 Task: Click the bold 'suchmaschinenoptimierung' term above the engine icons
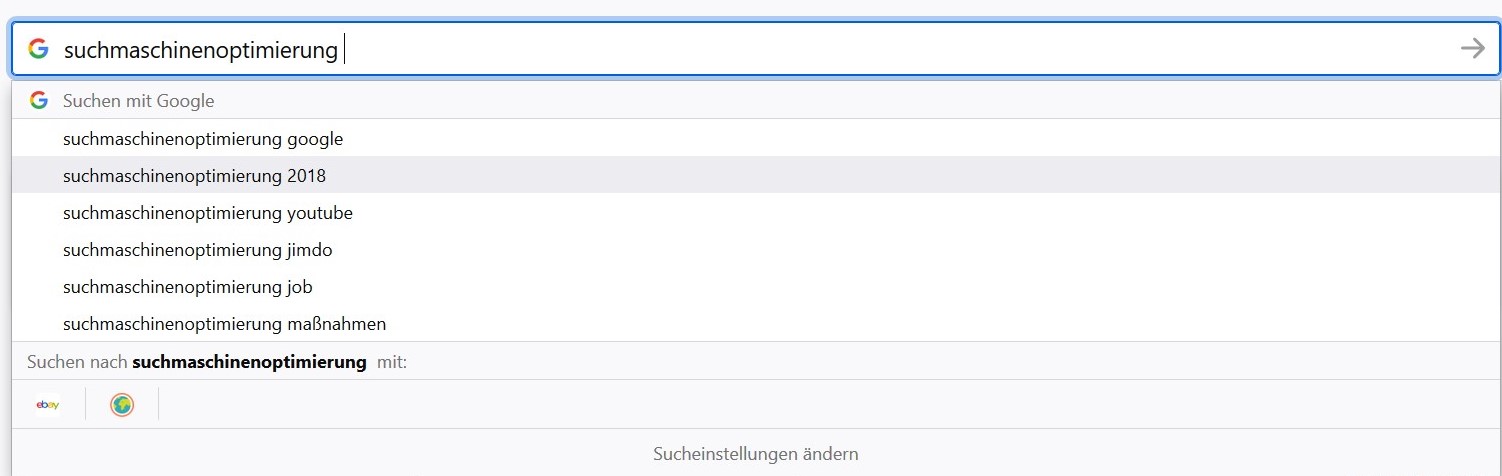pyautogui.click(x=249, y=362)
